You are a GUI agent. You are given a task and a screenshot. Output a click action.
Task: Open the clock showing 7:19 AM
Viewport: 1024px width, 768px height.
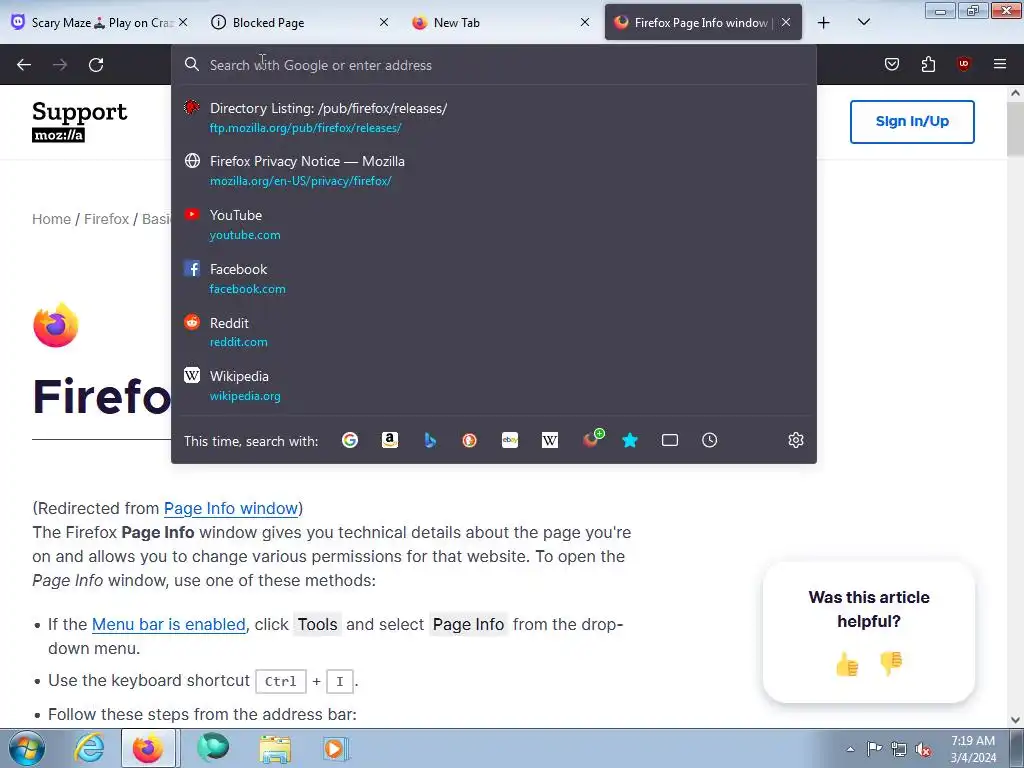pos(973,749)
